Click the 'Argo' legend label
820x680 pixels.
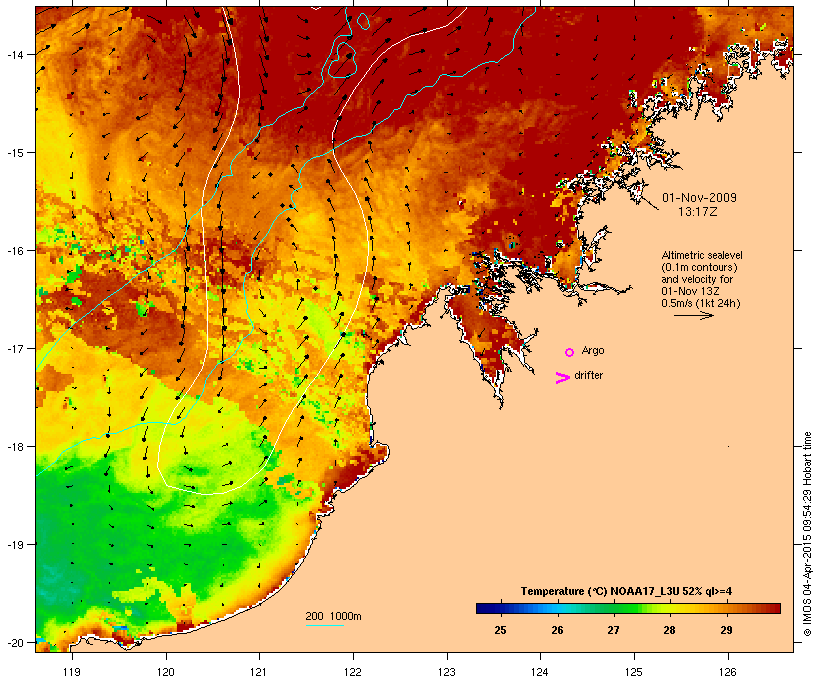(x=593, y=351)
